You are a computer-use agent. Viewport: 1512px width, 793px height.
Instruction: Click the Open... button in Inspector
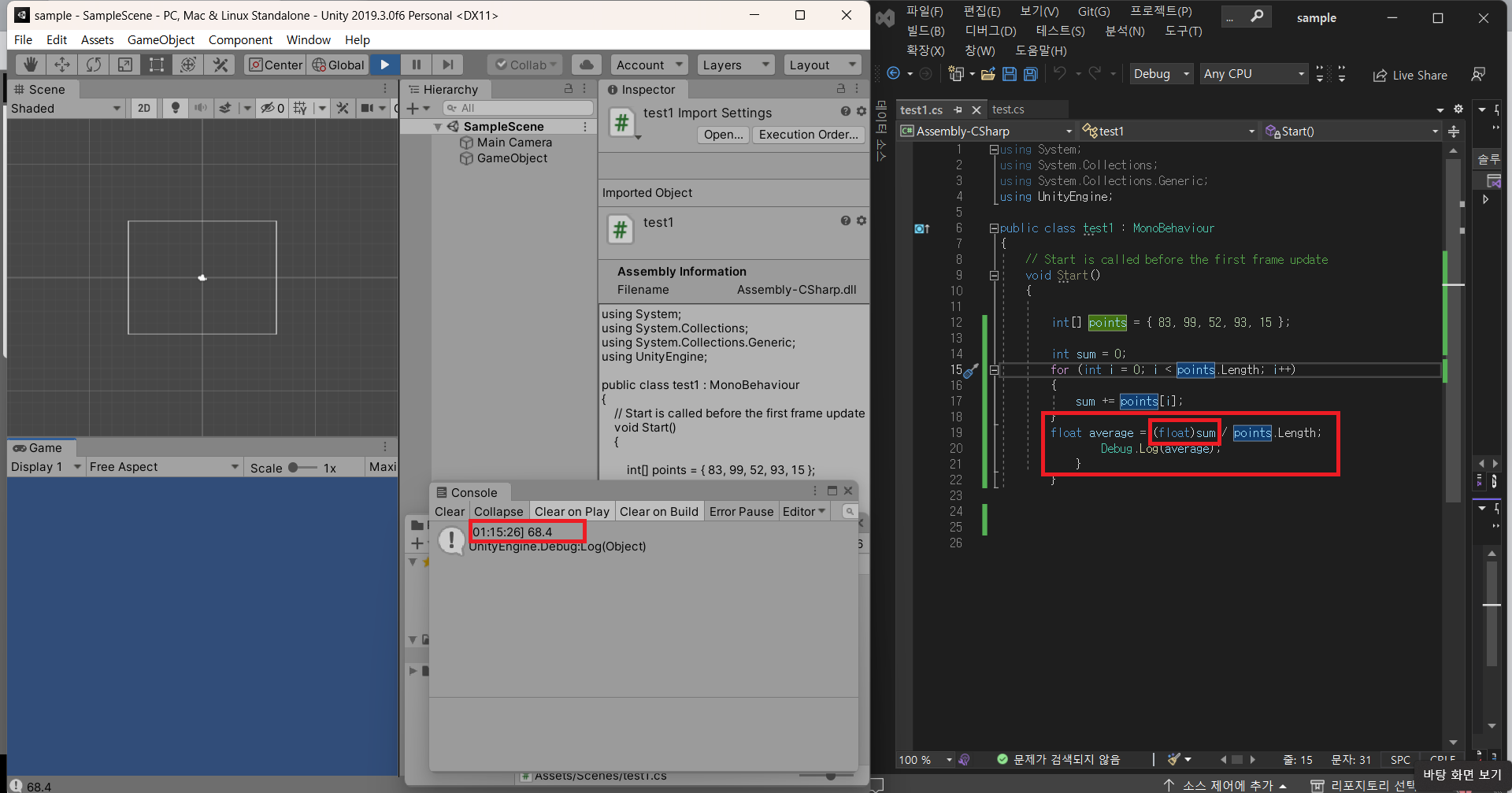[723, 135]
